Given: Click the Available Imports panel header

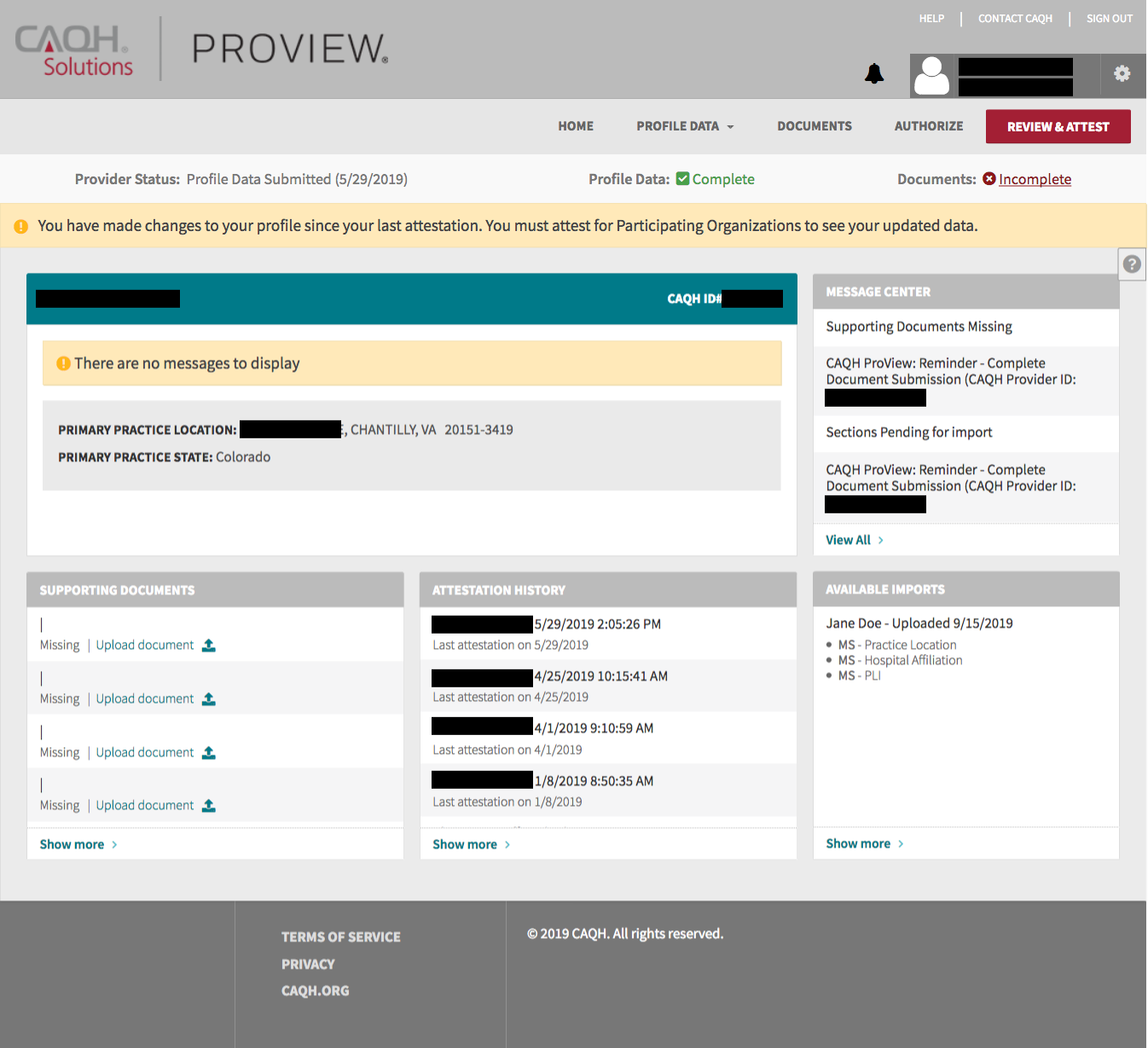Looking at the screenshot, I should point(965,589).
